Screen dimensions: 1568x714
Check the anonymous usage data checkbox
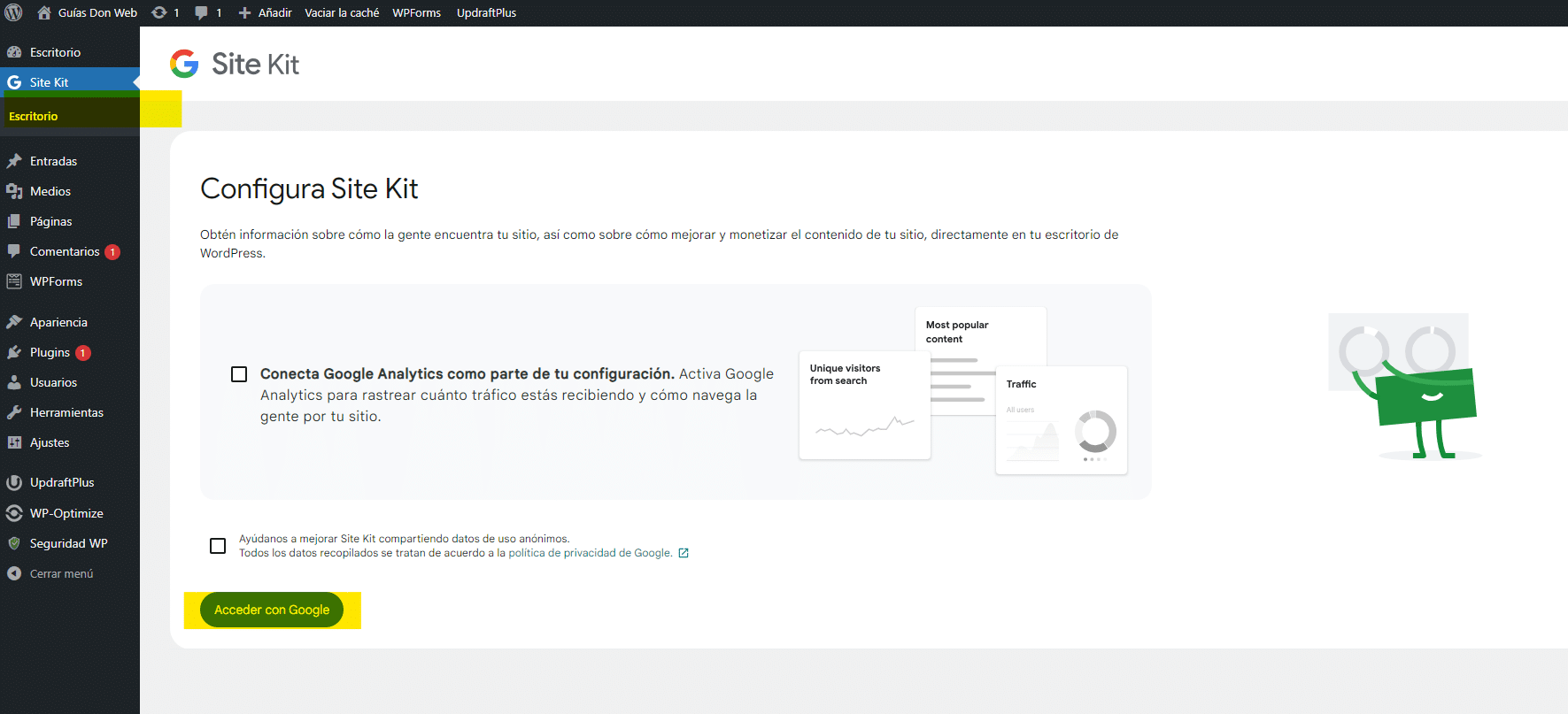(x=218, y=546)
